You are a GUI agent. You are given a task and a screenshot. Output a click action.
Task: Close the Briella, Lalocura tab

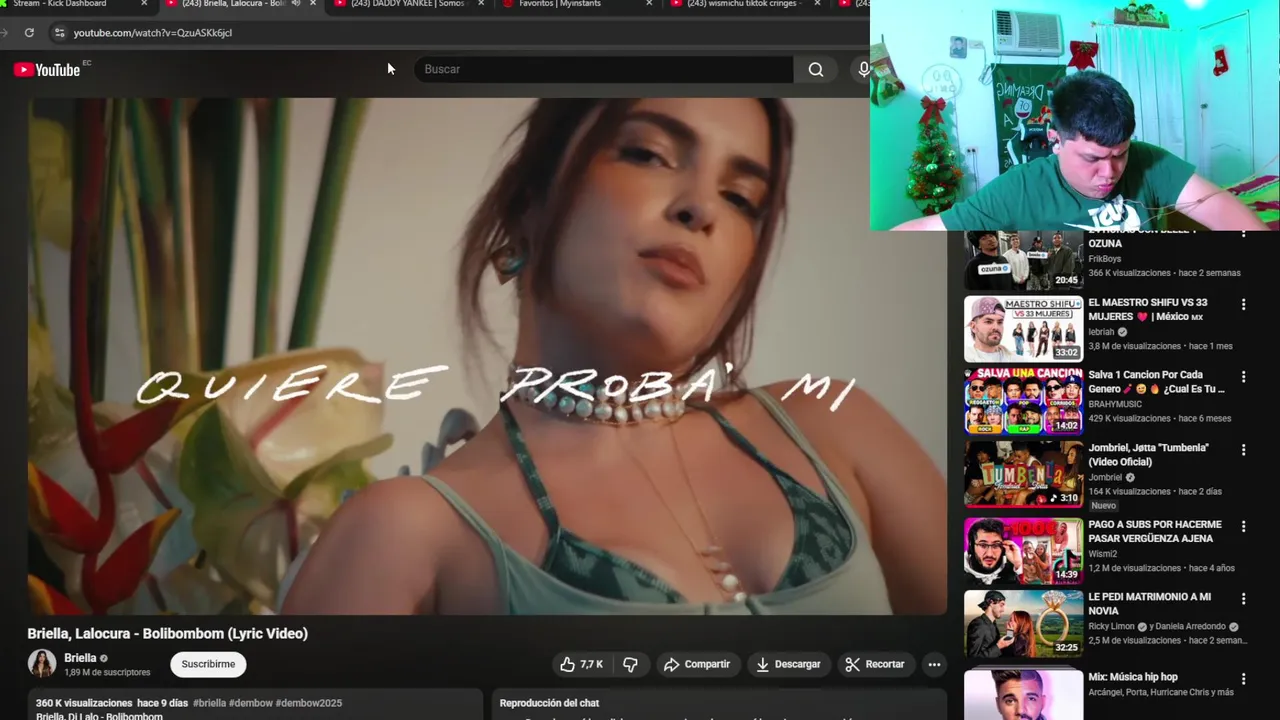(313, 4)
